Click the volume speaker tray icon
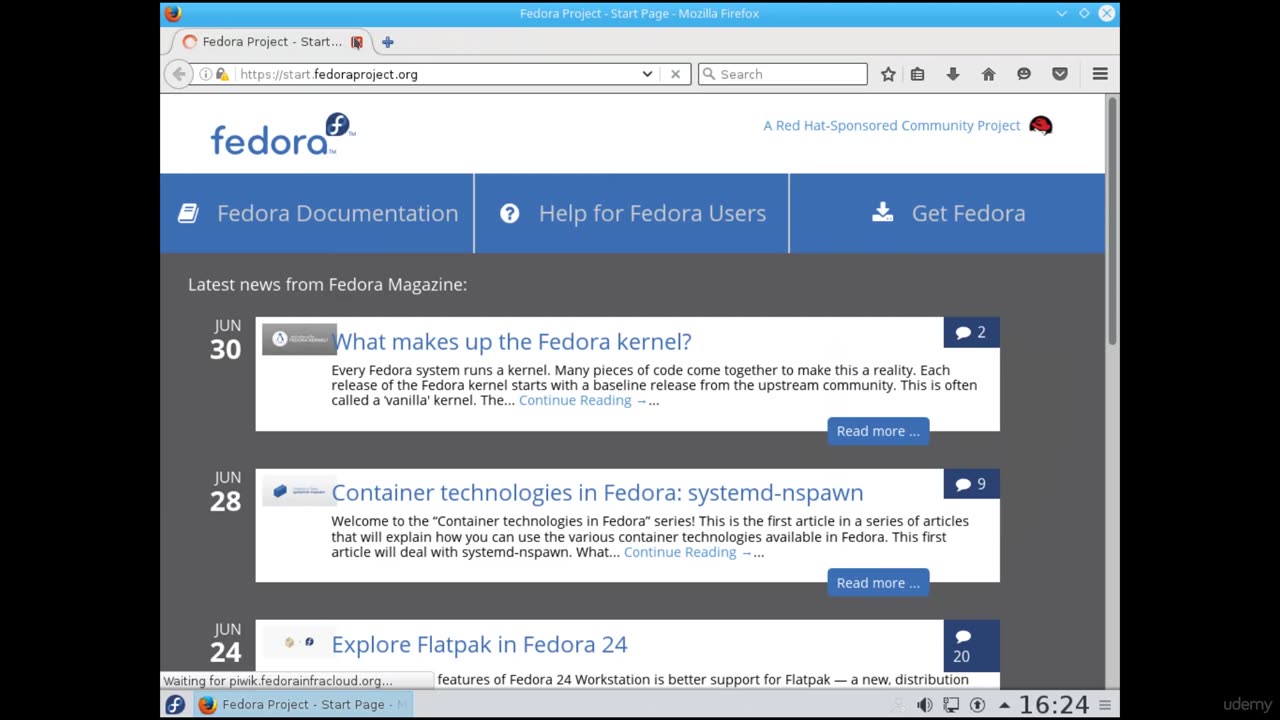The width and height of the screenshot is (1280, 720). click(x=924, y=705)
